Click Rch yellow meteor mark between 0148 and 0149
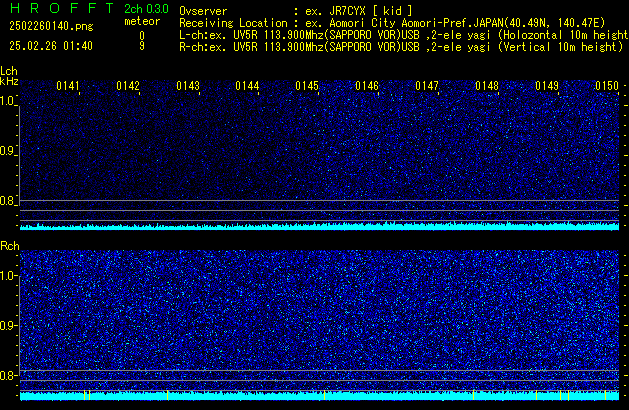This screenshot has height=410, width=629. [536, 395]
